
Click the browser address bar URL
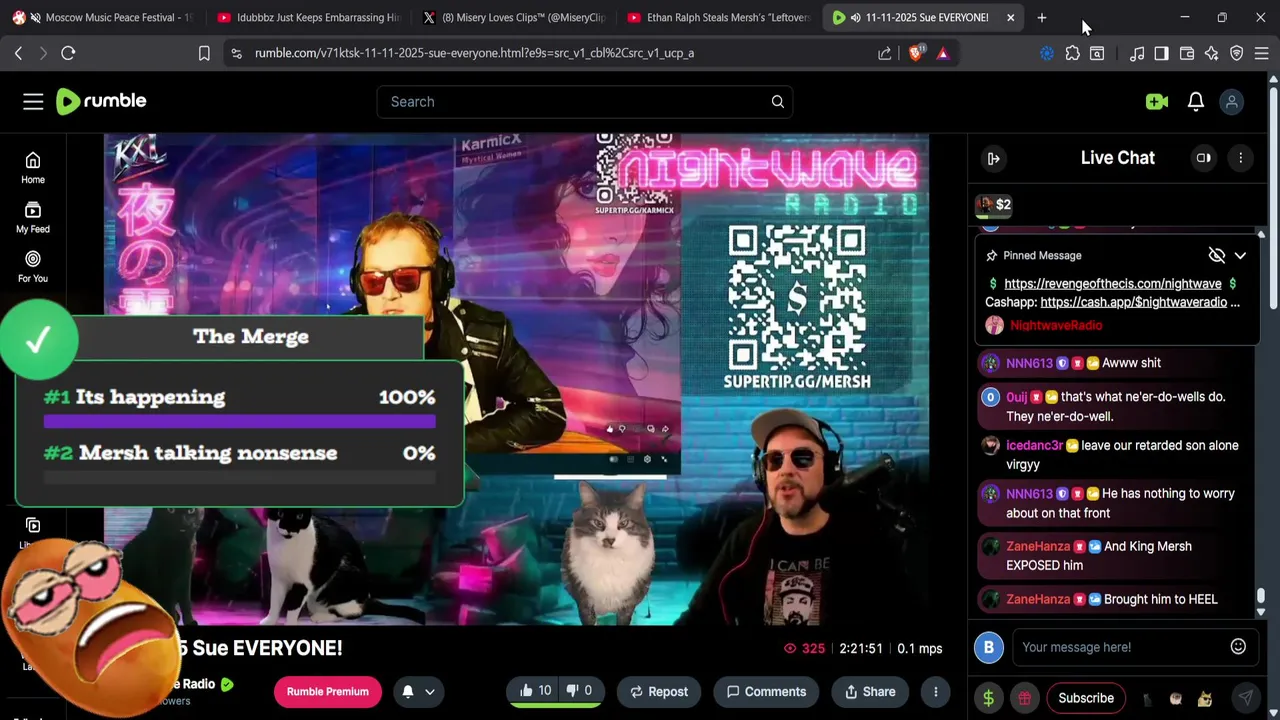point(474,53)
